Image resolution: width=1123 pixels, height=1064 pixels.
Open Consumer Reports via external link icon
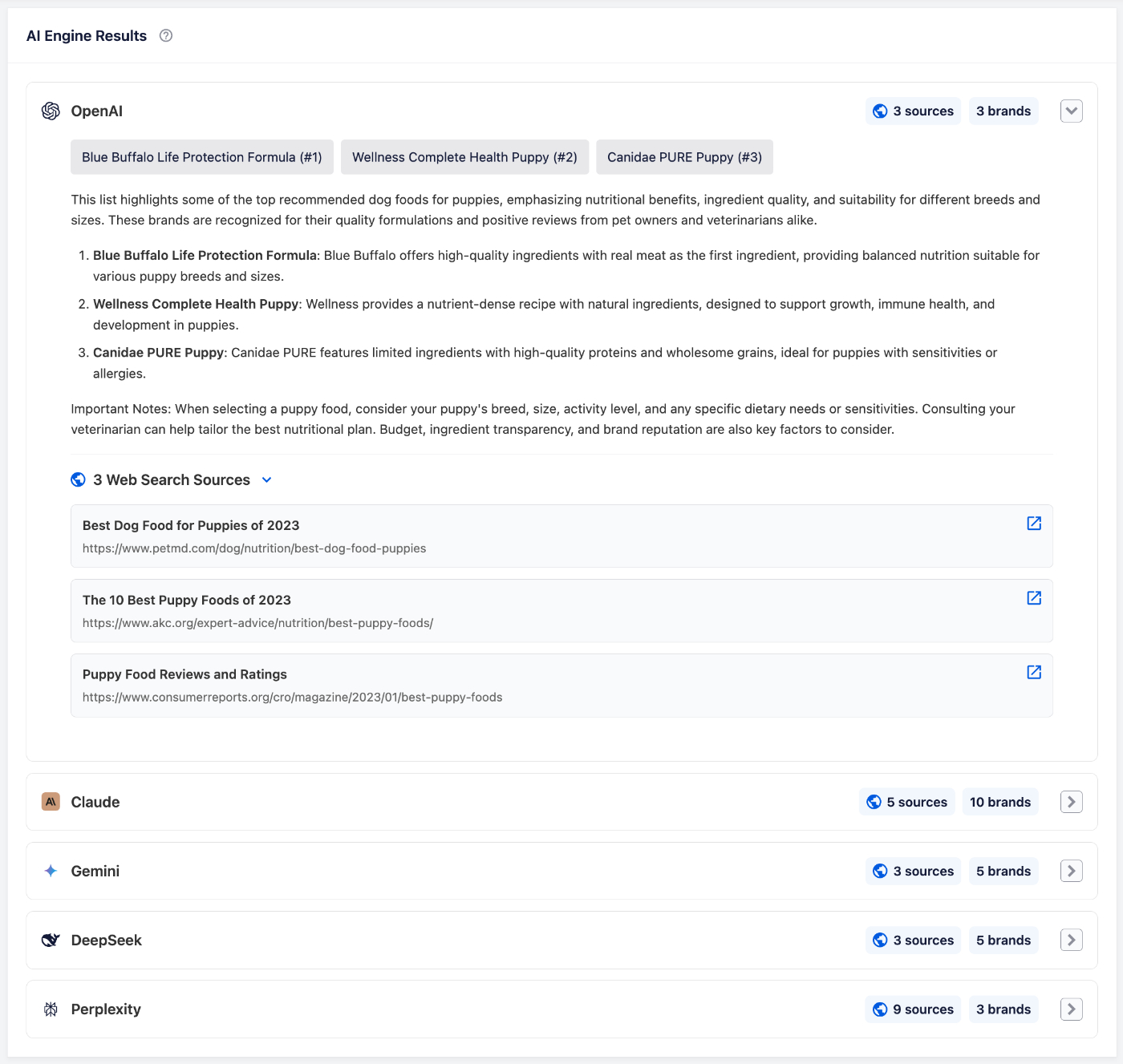pyautogui.click(x=1033, y=672)
